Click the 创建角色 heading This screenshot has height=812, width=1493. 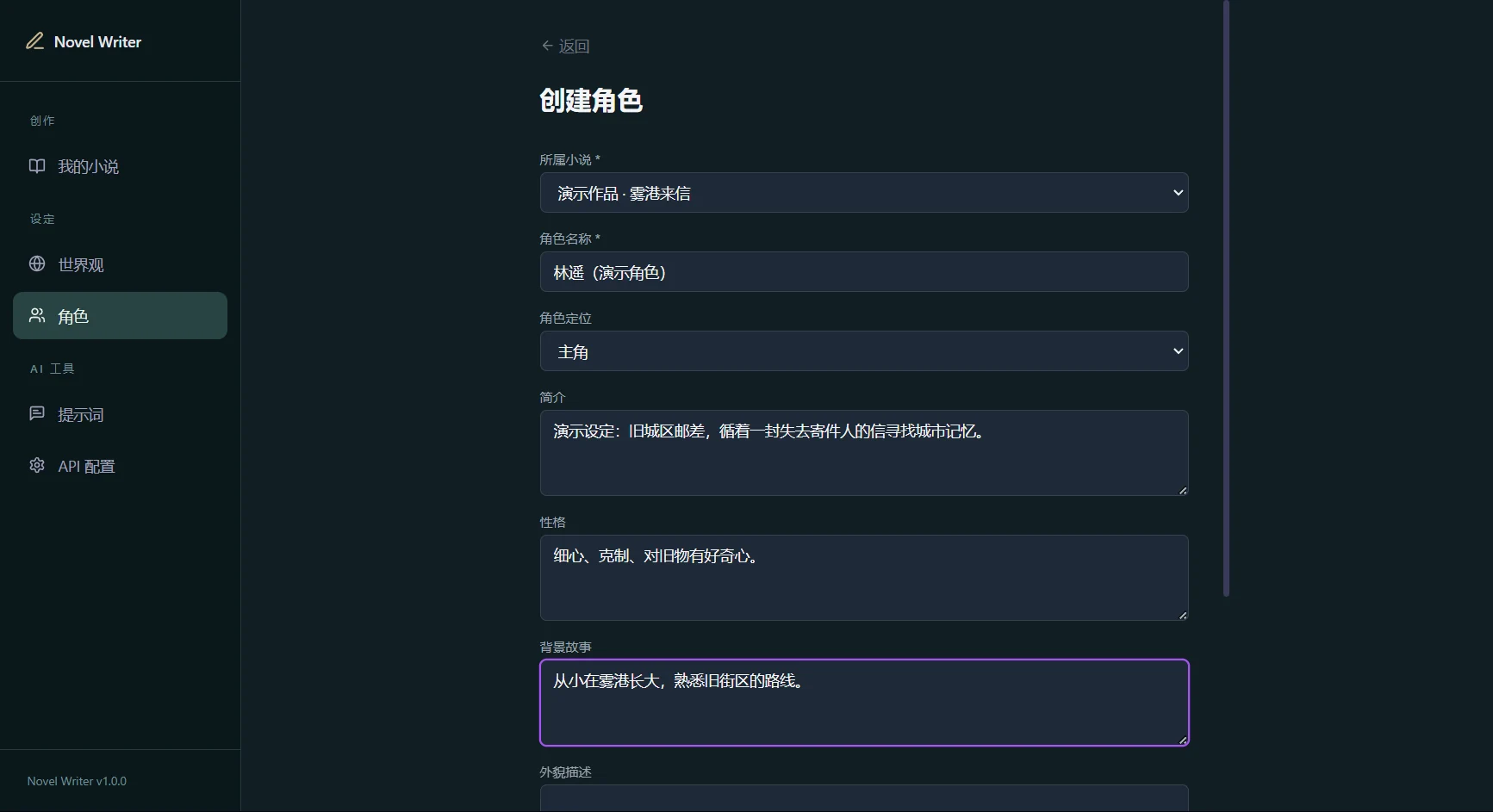coord(591,100)
